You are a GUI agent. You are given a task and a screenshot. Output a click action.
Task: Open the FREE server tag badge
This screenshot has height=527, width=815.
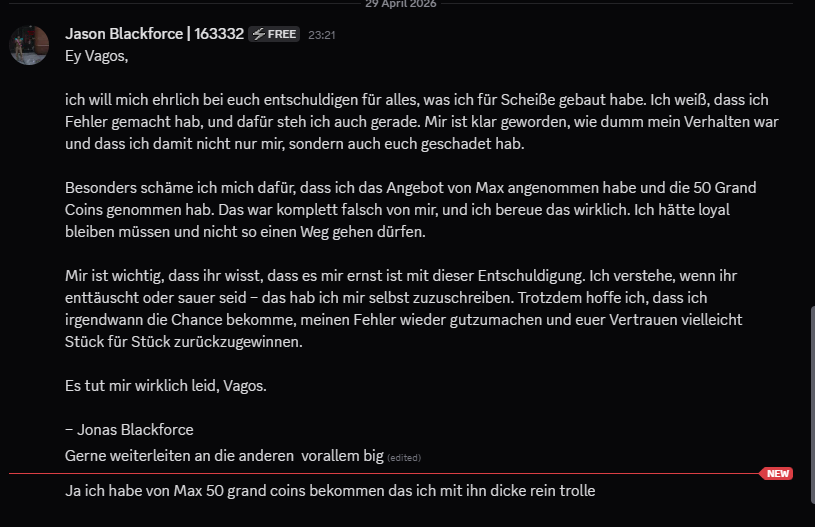click(274, 34)
